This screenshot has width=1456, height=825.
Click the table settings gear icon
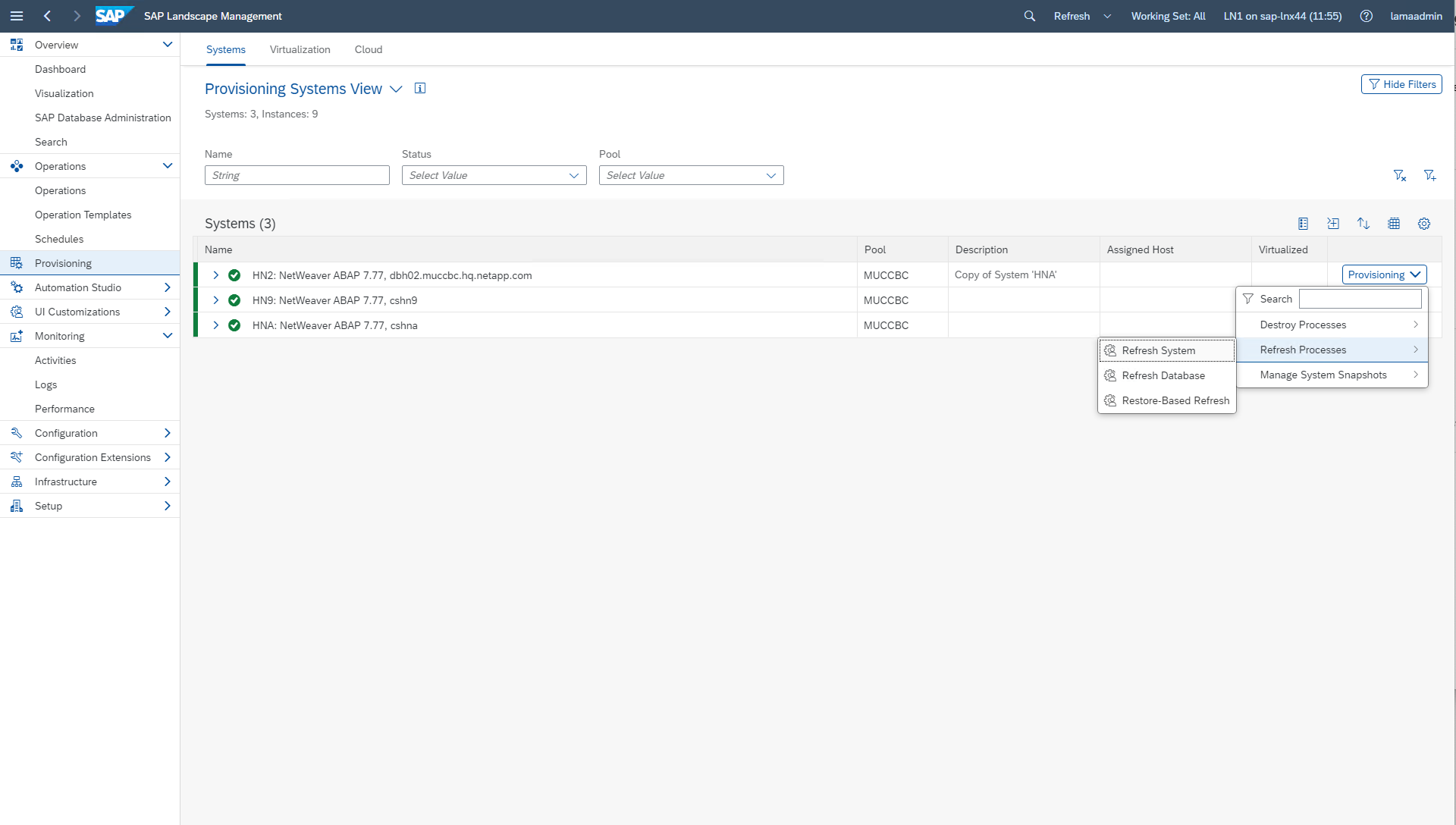click(1423, 224)
